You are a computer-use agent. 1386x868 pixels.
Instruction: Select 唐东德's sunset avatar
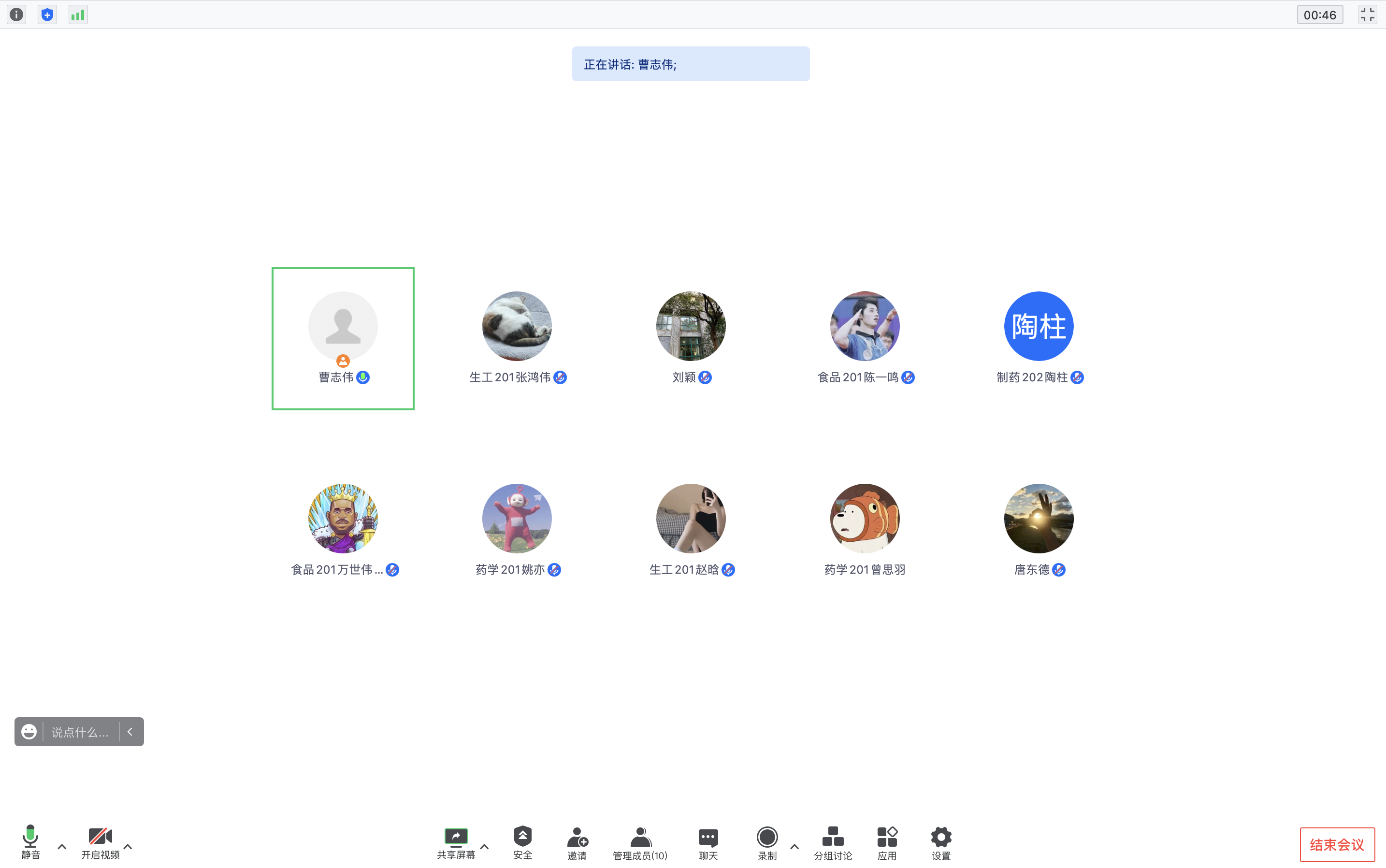[1039, 519]
